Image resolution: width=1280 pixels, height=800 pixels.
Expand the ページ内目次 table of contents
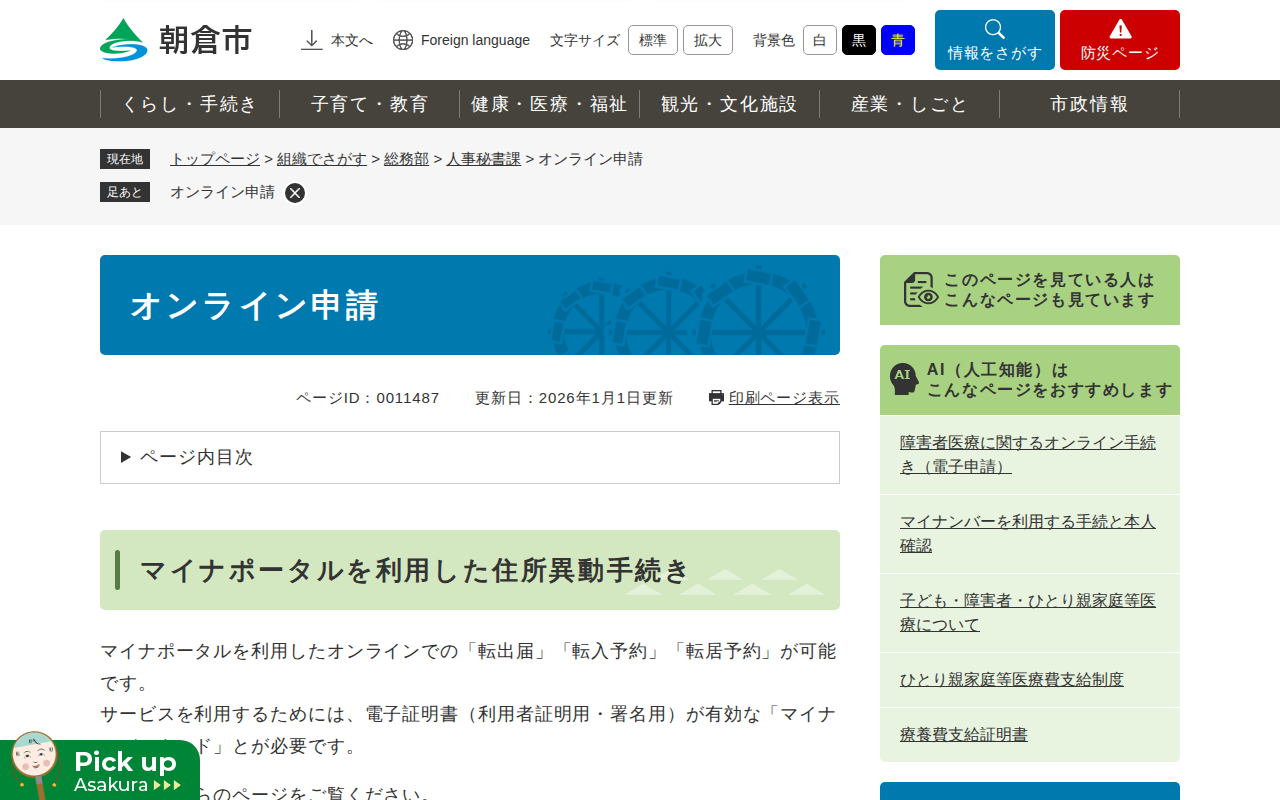(470, 457)
